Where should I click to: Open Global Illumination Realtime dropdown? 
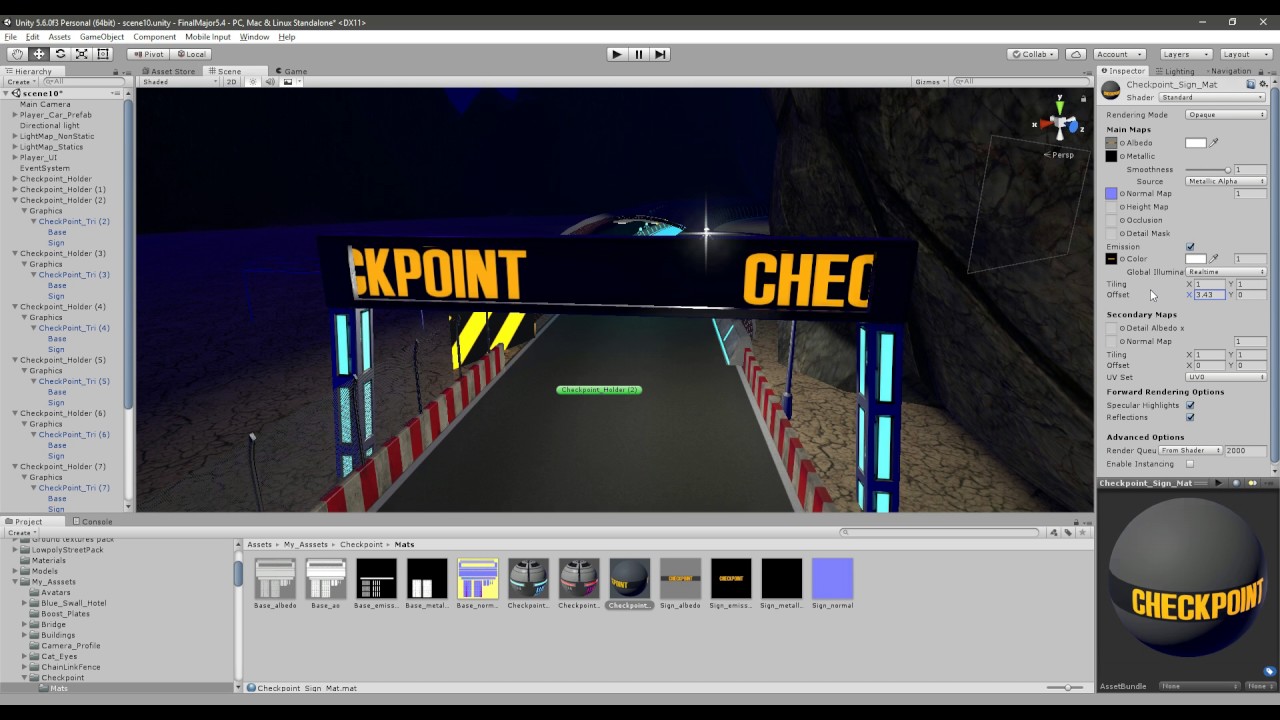point(1226,272)
